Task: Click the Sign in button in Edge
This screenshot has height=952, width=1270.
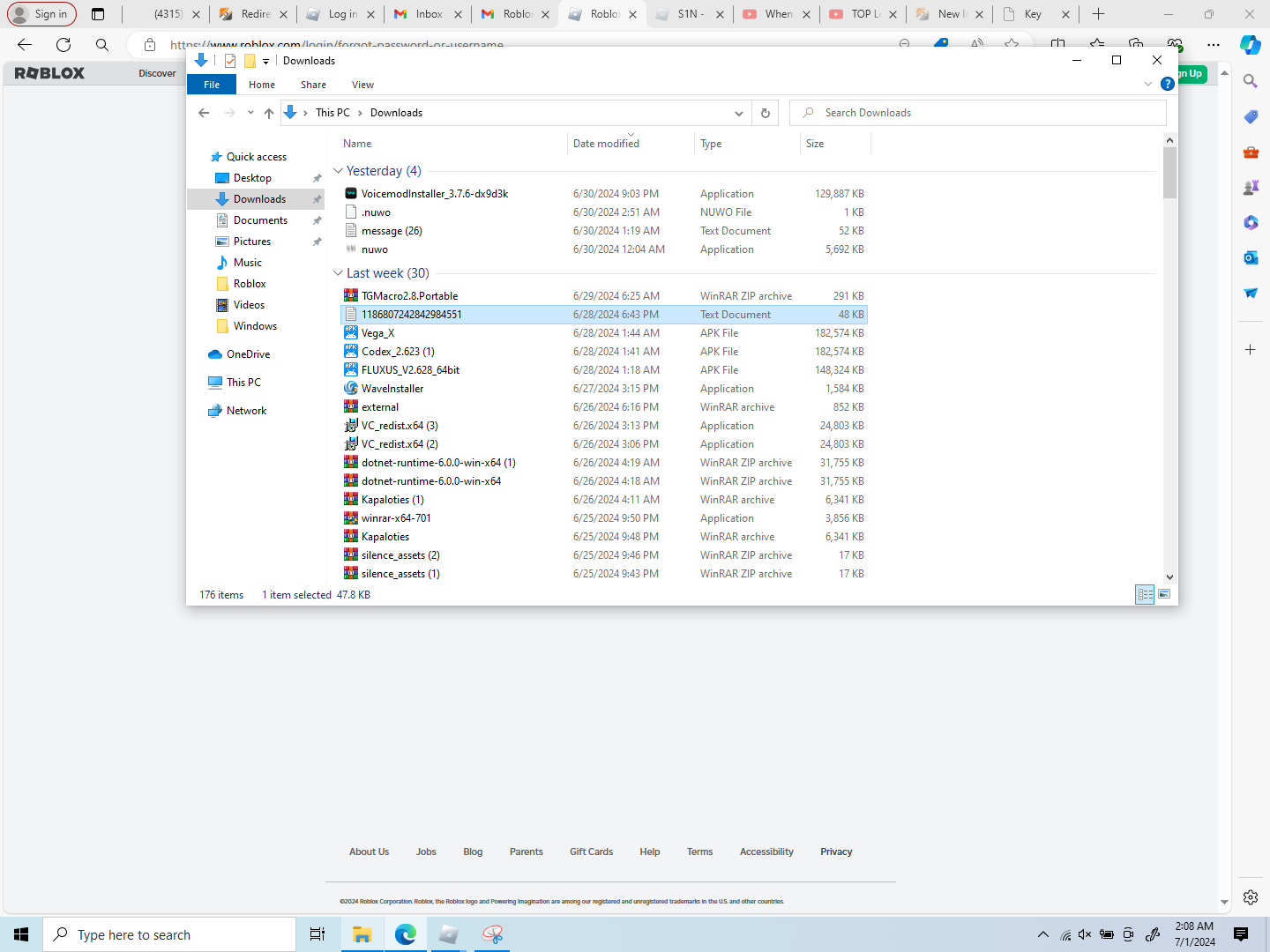Action: coord(41,14)
